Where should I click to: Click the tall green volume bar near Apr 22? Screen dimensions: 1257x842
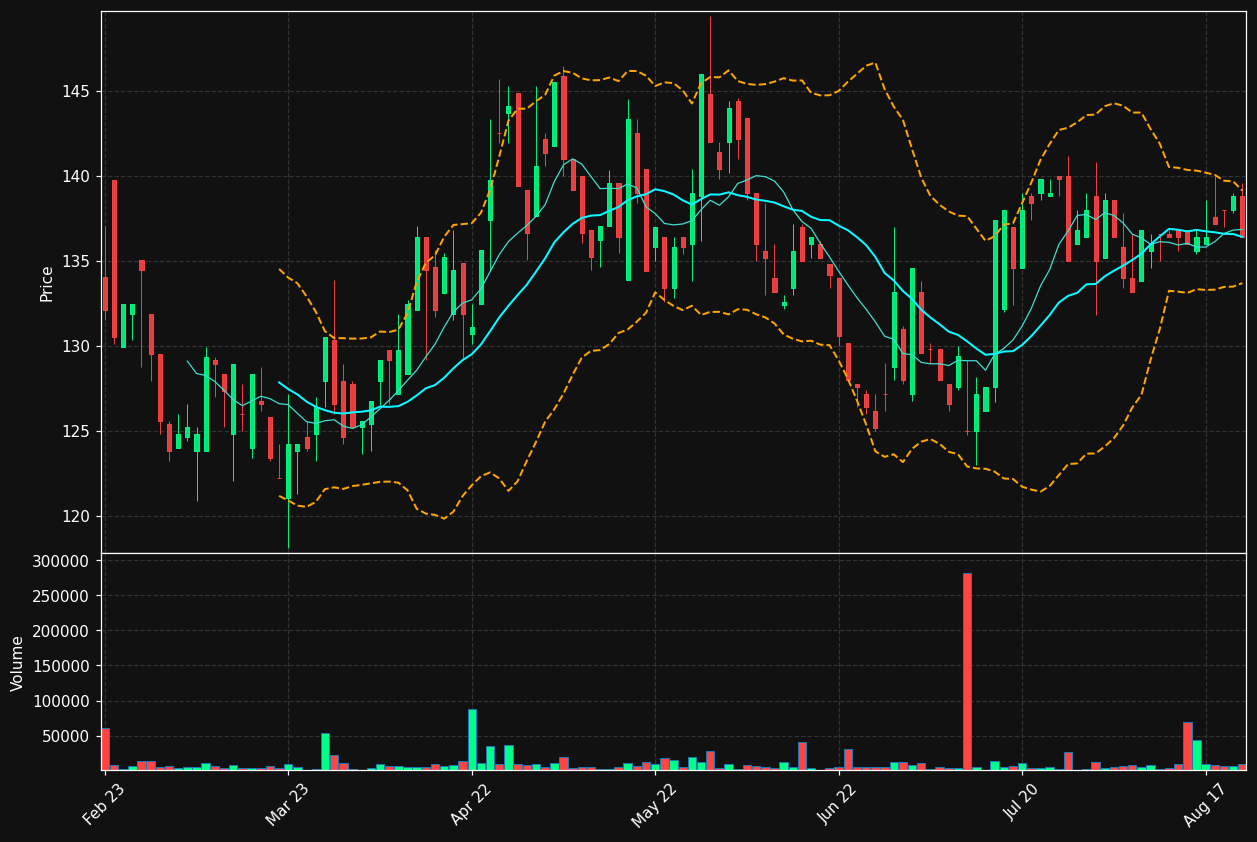pos(472,740)
